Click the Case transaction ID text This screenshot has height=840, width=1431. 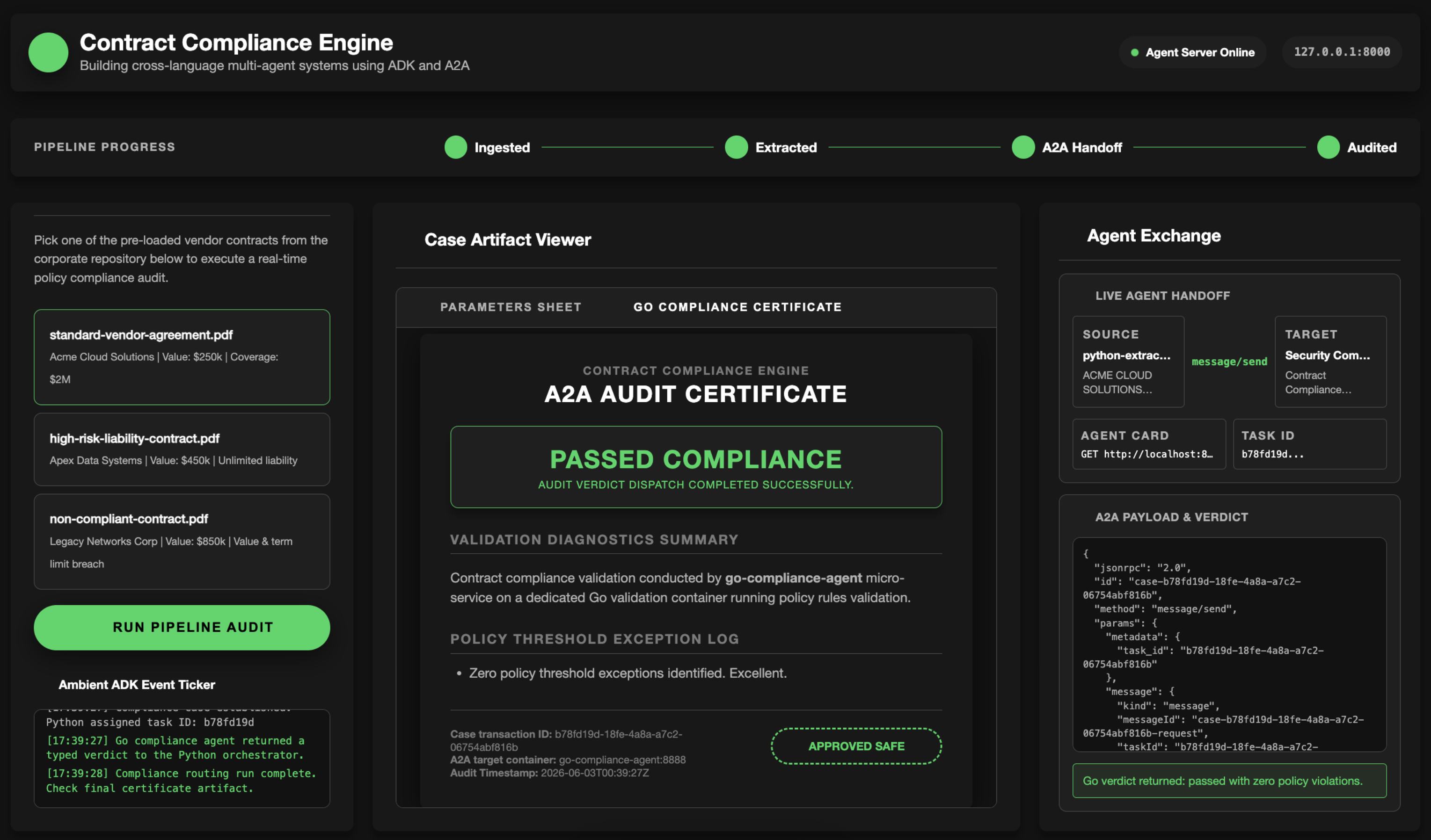(x=566, y=740)
